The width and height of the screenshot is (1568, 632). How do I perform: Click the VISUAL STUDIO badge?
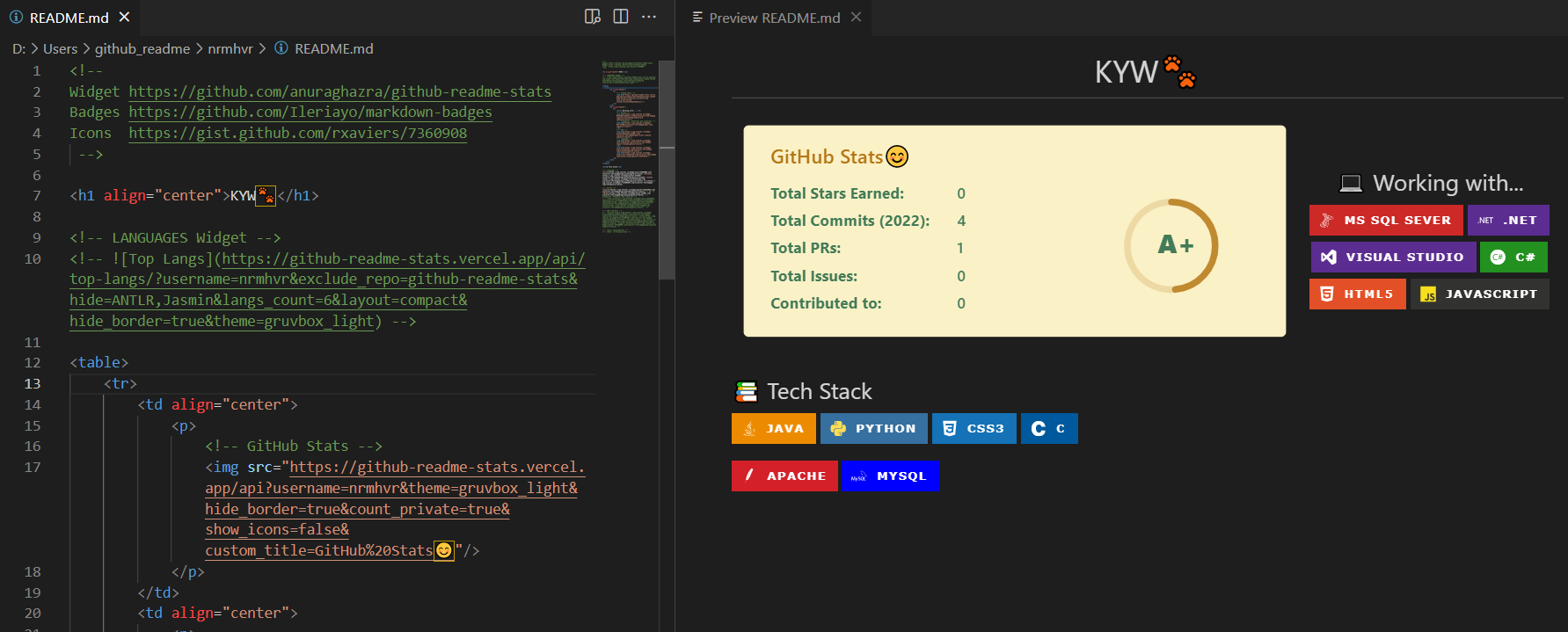(x=1393, y=257)
